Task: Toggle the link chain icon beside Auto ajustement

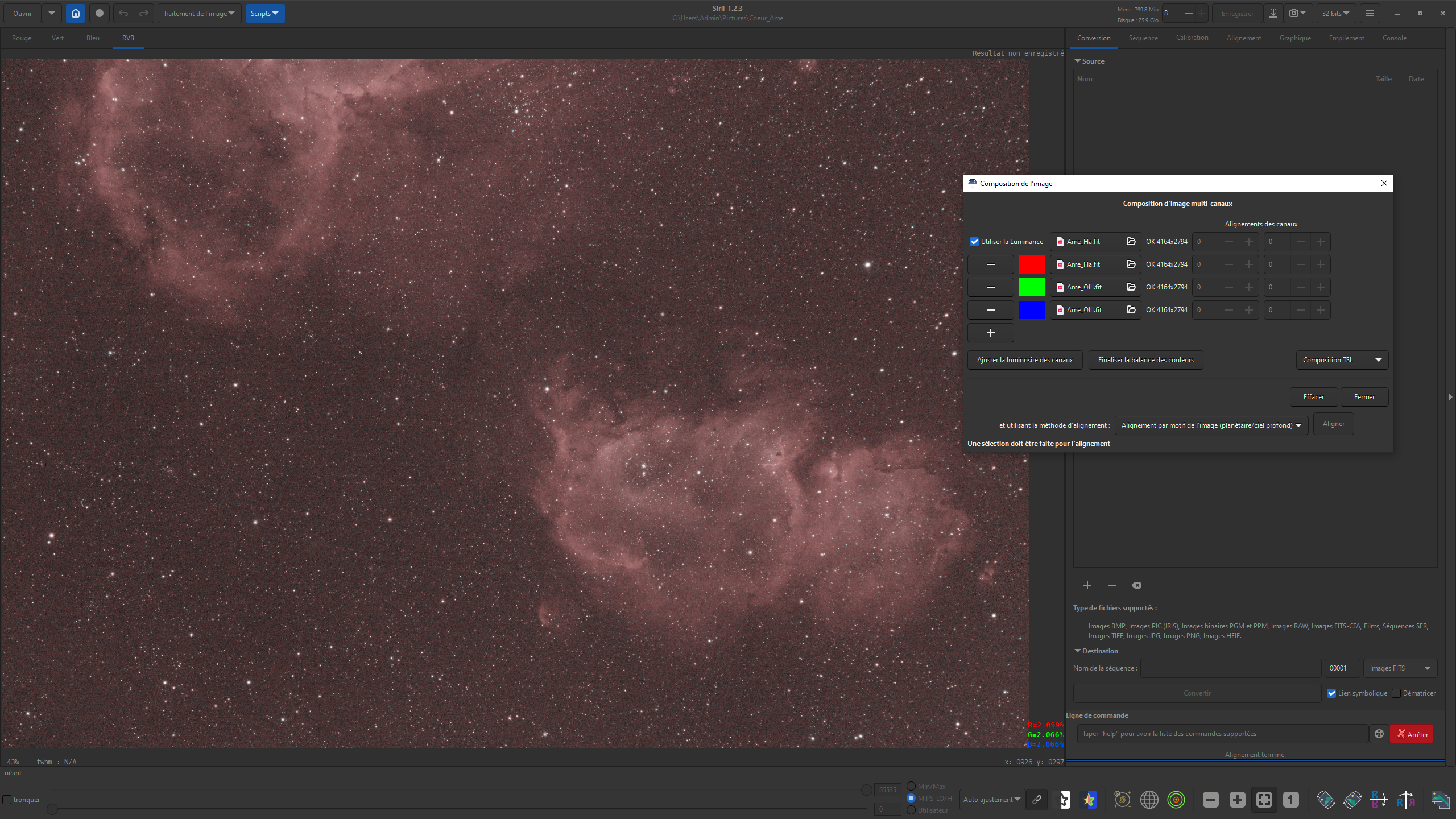Action: (x=1037, y=800)
